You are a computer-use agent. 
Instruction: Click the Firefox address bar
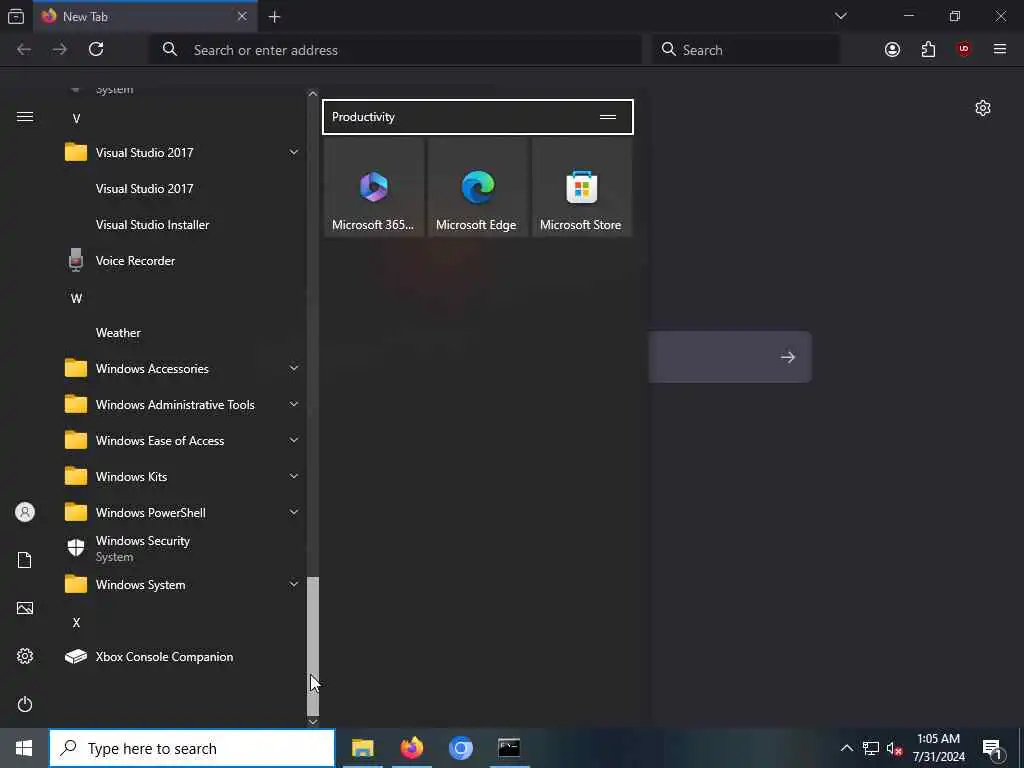coord(396,50)
